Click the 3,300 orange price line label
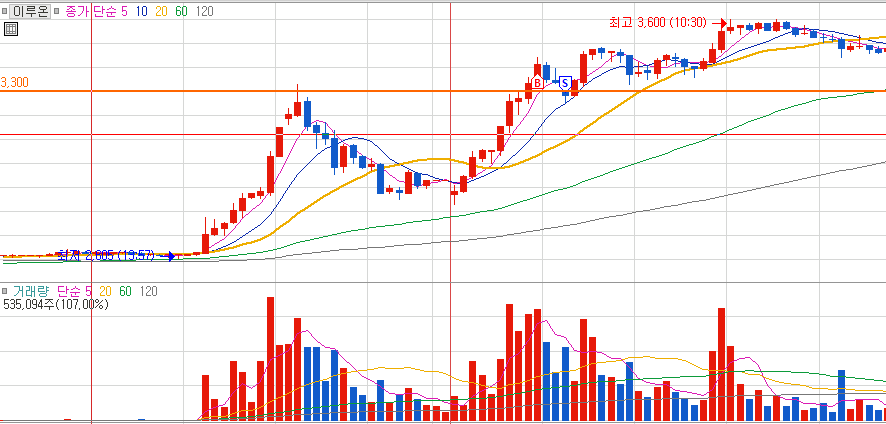Image resolution: width=886 pixels, height=424 pixels. 15,83
